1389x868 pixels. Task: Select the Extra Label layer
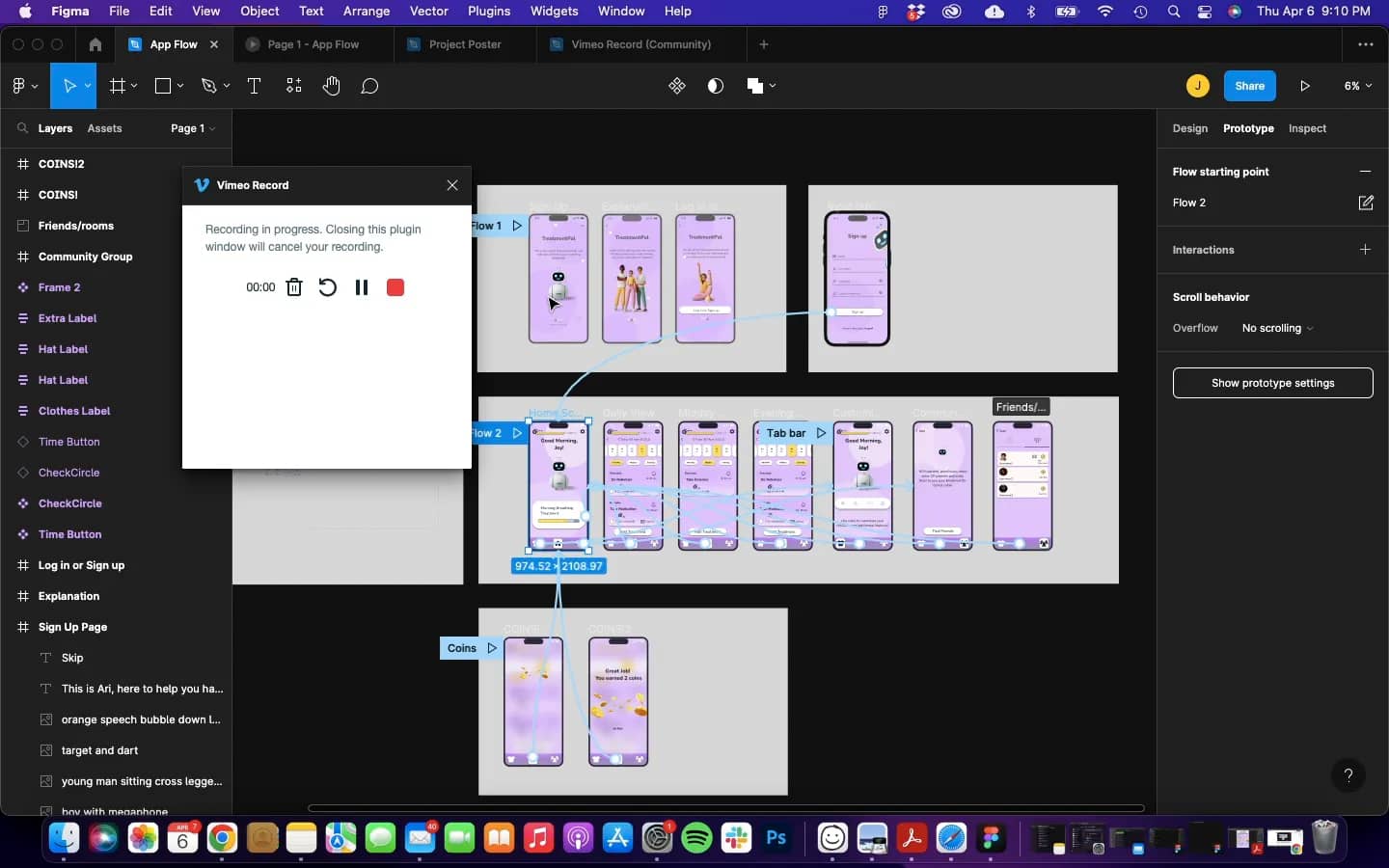[116, 318]
